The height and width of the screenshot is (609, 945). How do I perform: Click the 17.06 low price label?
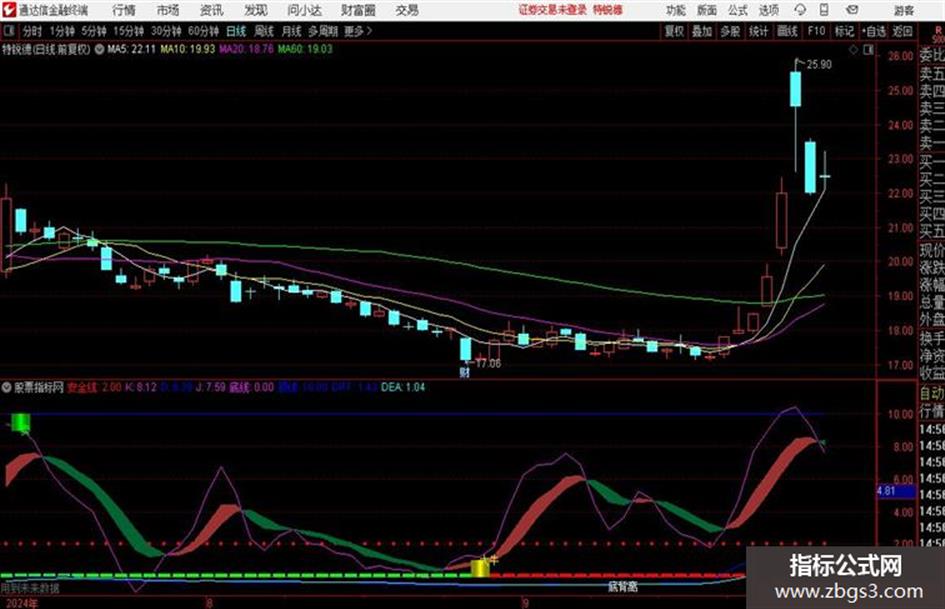point(488,364)
